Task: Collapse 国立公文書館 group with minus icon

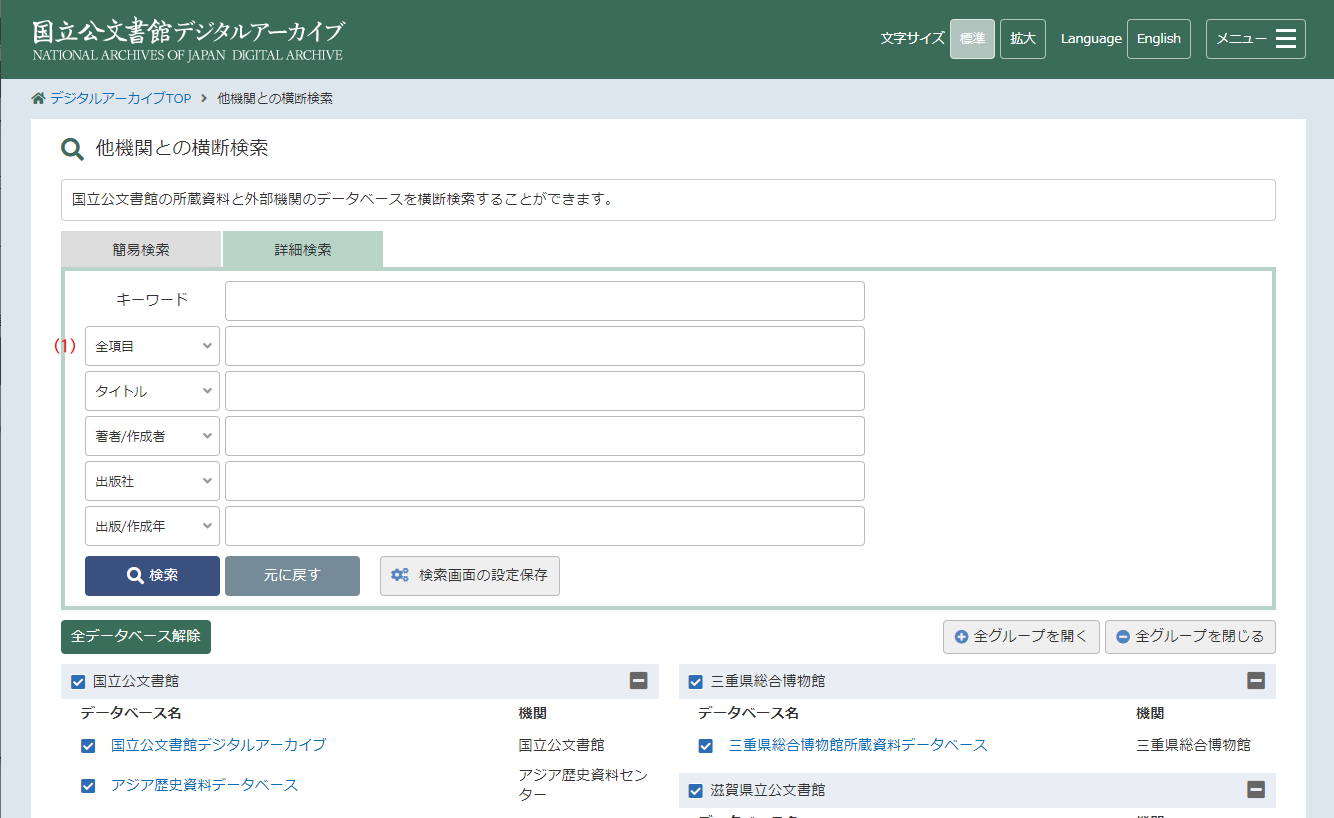Action: 638,681
